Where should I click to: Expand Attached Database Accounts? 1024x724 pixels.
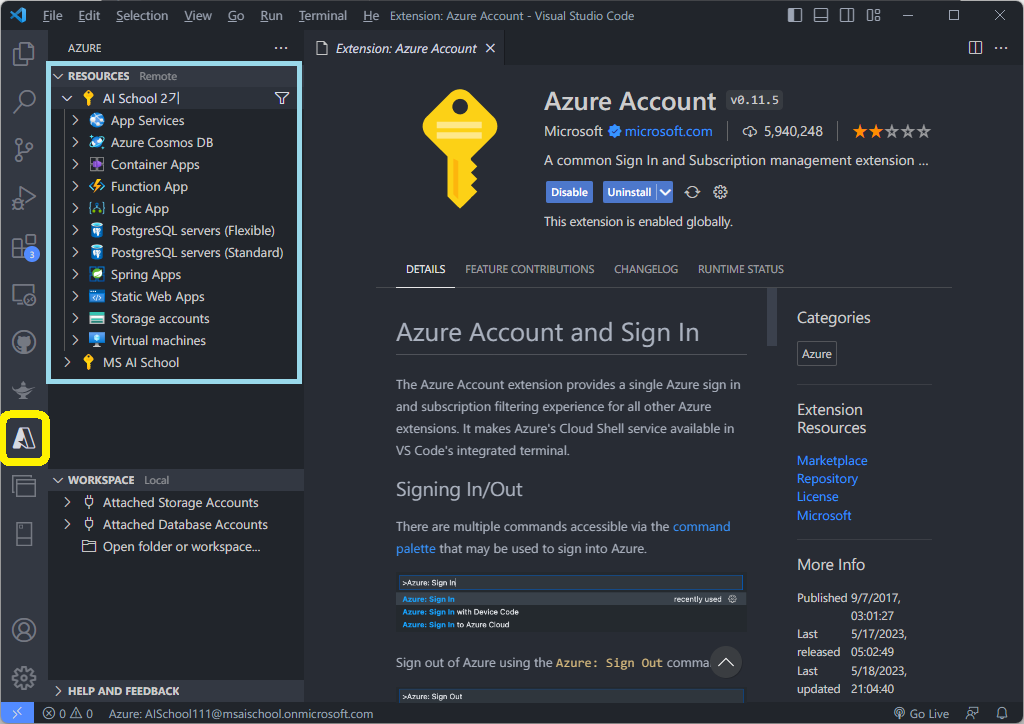tap(67, 524)
